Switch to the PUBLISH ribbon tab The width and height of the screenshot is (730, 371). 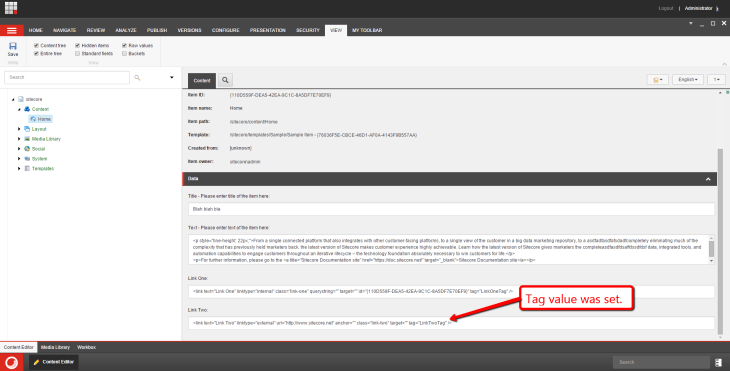pos(157,30)
